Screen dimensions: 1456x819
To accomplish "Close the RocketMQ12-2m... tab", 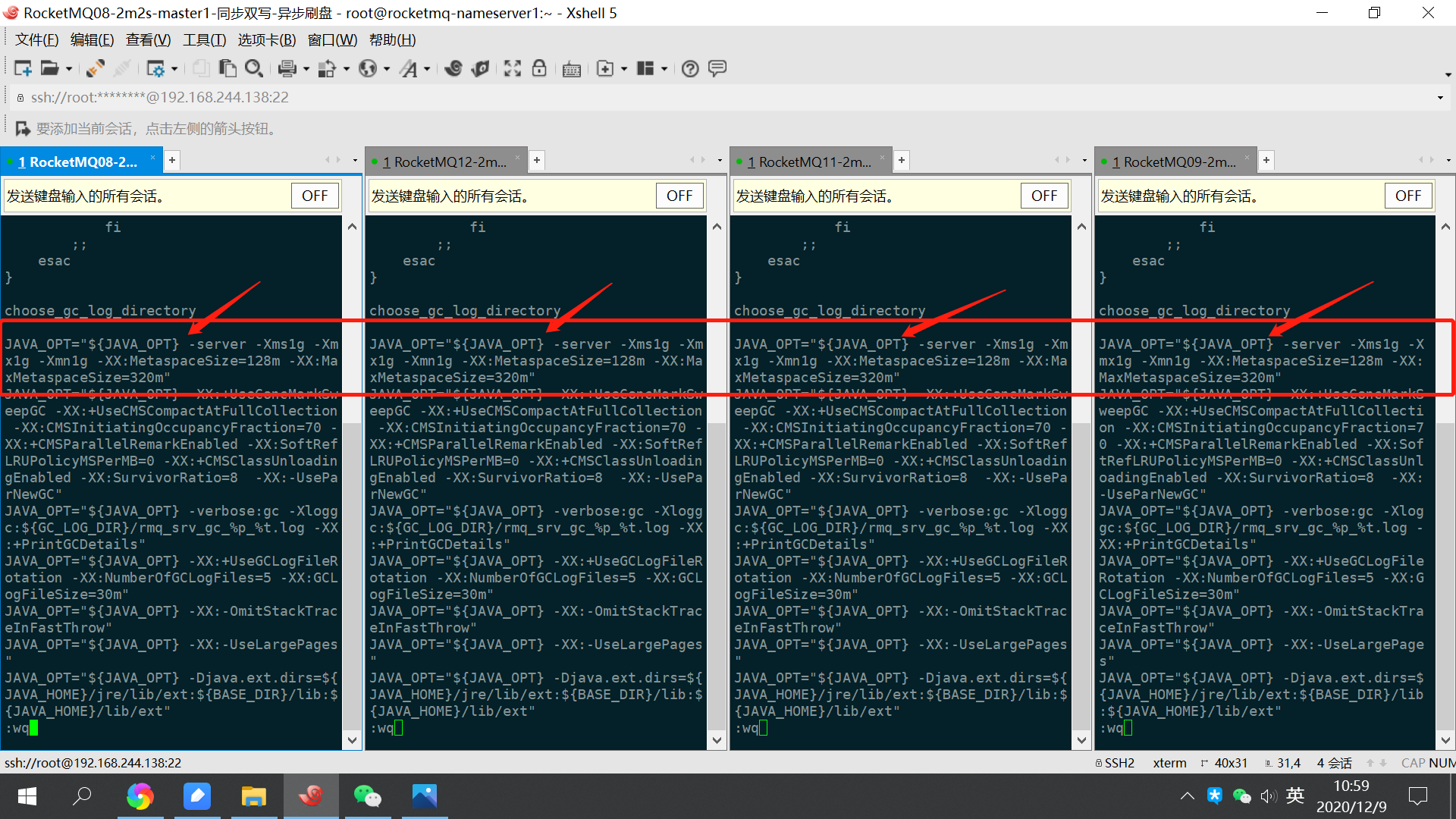I will tap(517, 158).
